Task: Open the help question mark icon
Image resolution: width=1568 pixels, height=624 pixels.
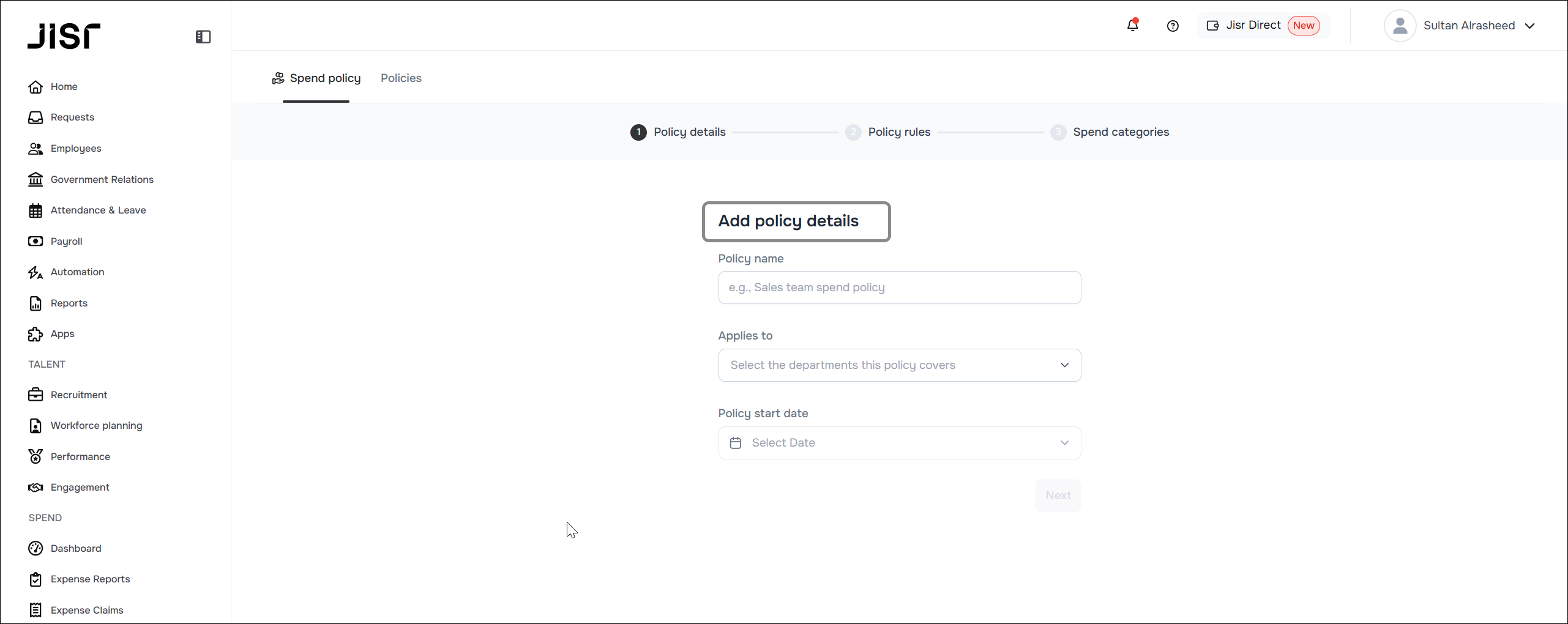Action: 1173,26
